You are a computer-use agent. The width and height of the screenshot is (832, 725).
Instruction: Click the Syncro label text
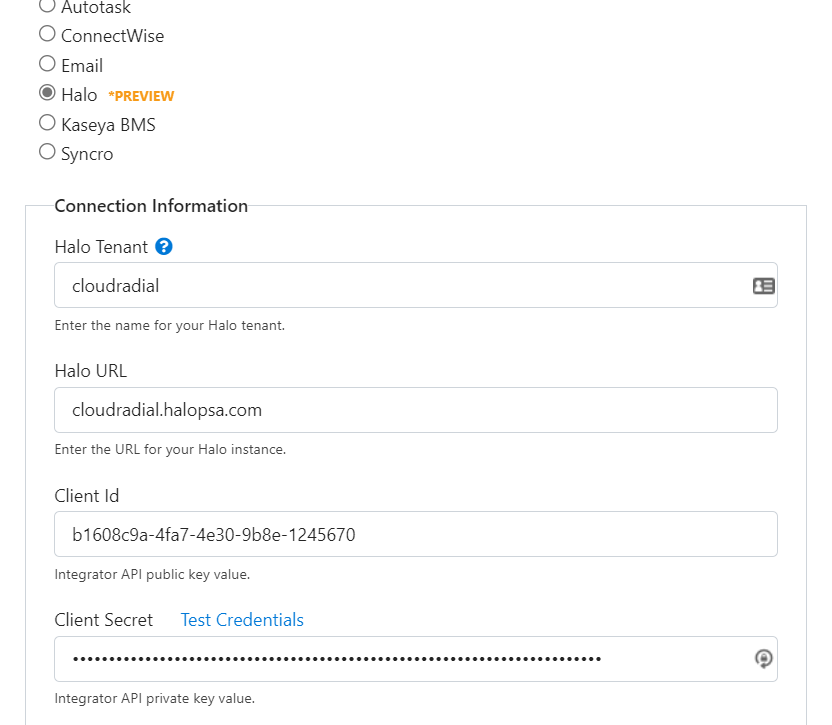(x=87, y=154)
